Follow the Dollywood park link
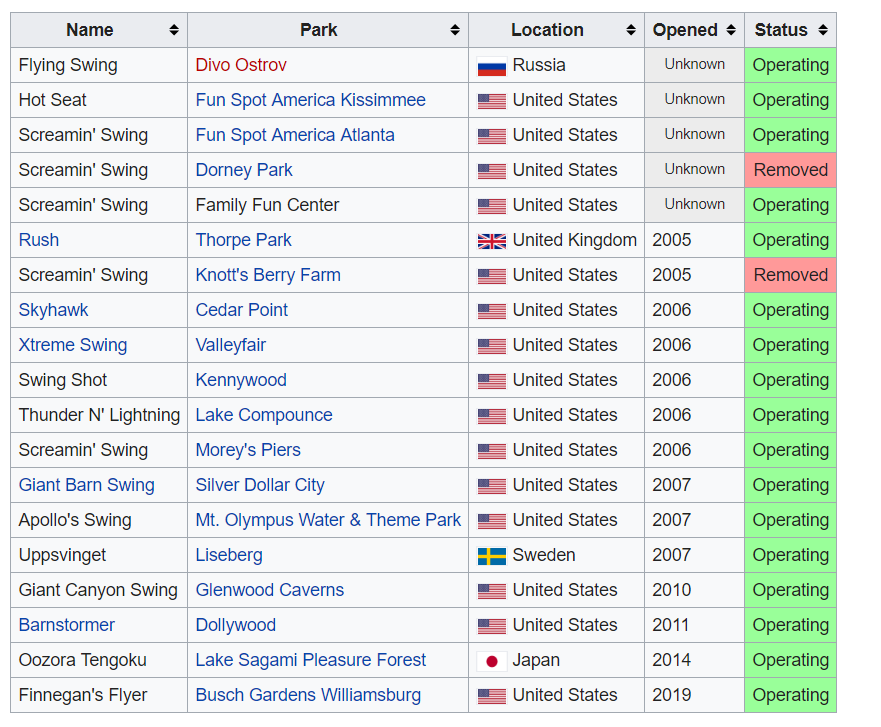This screenshot has width=881, height=727. click(235, 625)
